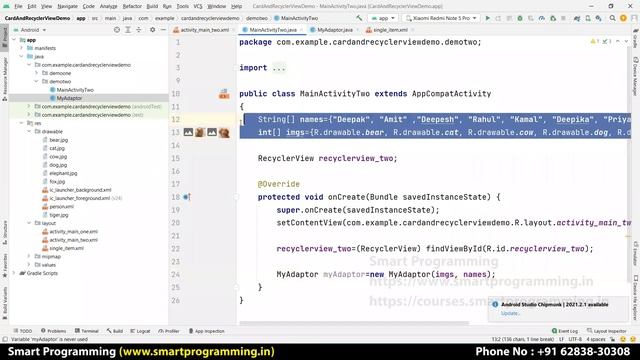Expand the Gradle Scripts node
Image resolution: width=640 pixels, height=360 pixels.
pos(14,273)
